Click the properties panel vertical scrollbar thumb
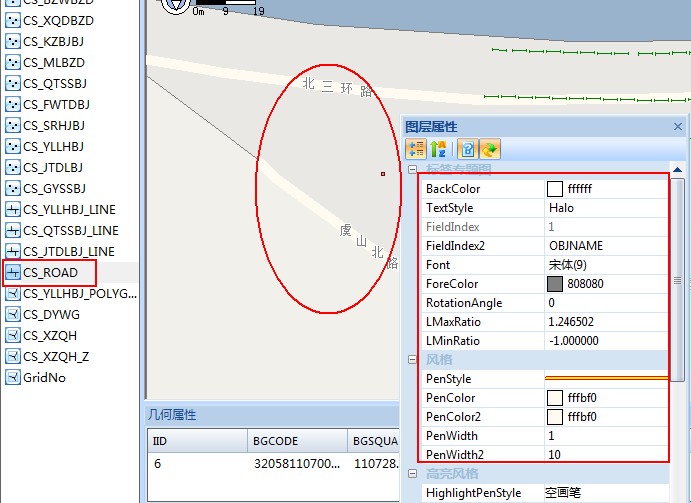The width and height of the screenshot is (691, 503). pyautogui.click(x=678, y=280)
